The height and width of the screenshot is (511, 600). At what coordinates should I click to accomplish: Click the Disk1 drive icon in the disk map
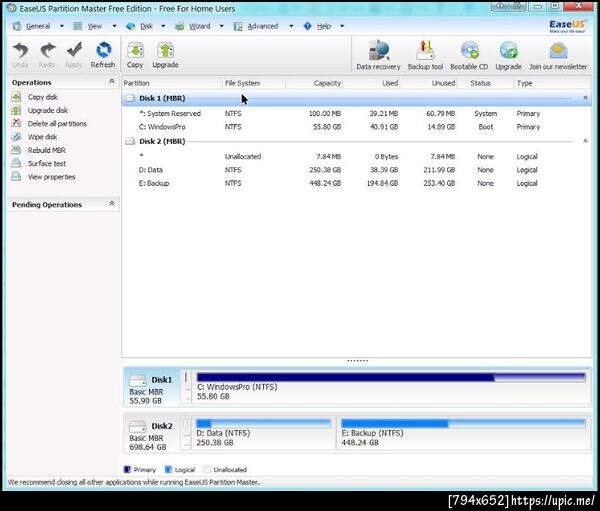coord(137,380)
